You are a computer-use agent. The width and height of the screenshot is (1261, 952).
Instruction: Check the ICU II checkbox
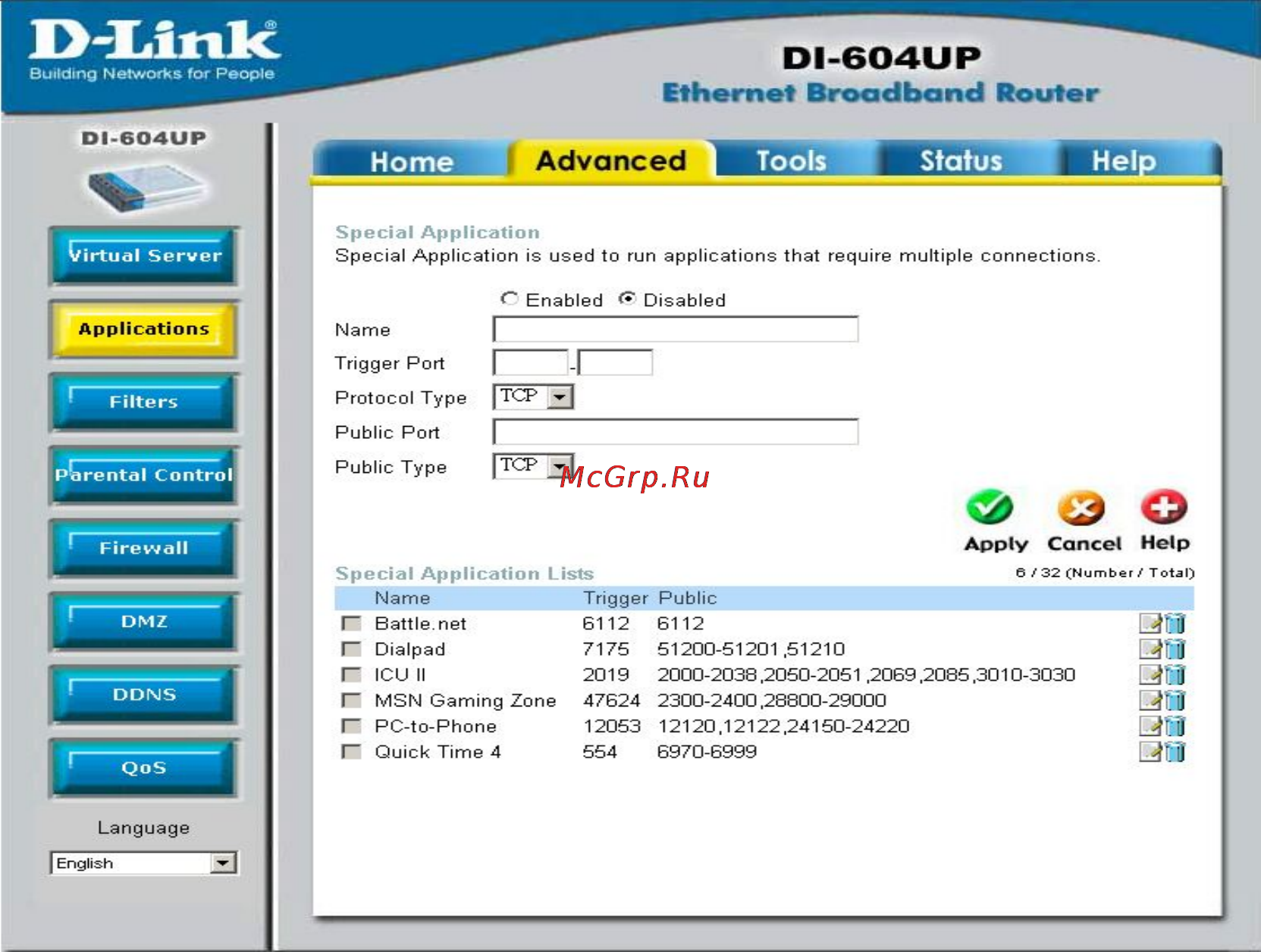click(351, 675)
